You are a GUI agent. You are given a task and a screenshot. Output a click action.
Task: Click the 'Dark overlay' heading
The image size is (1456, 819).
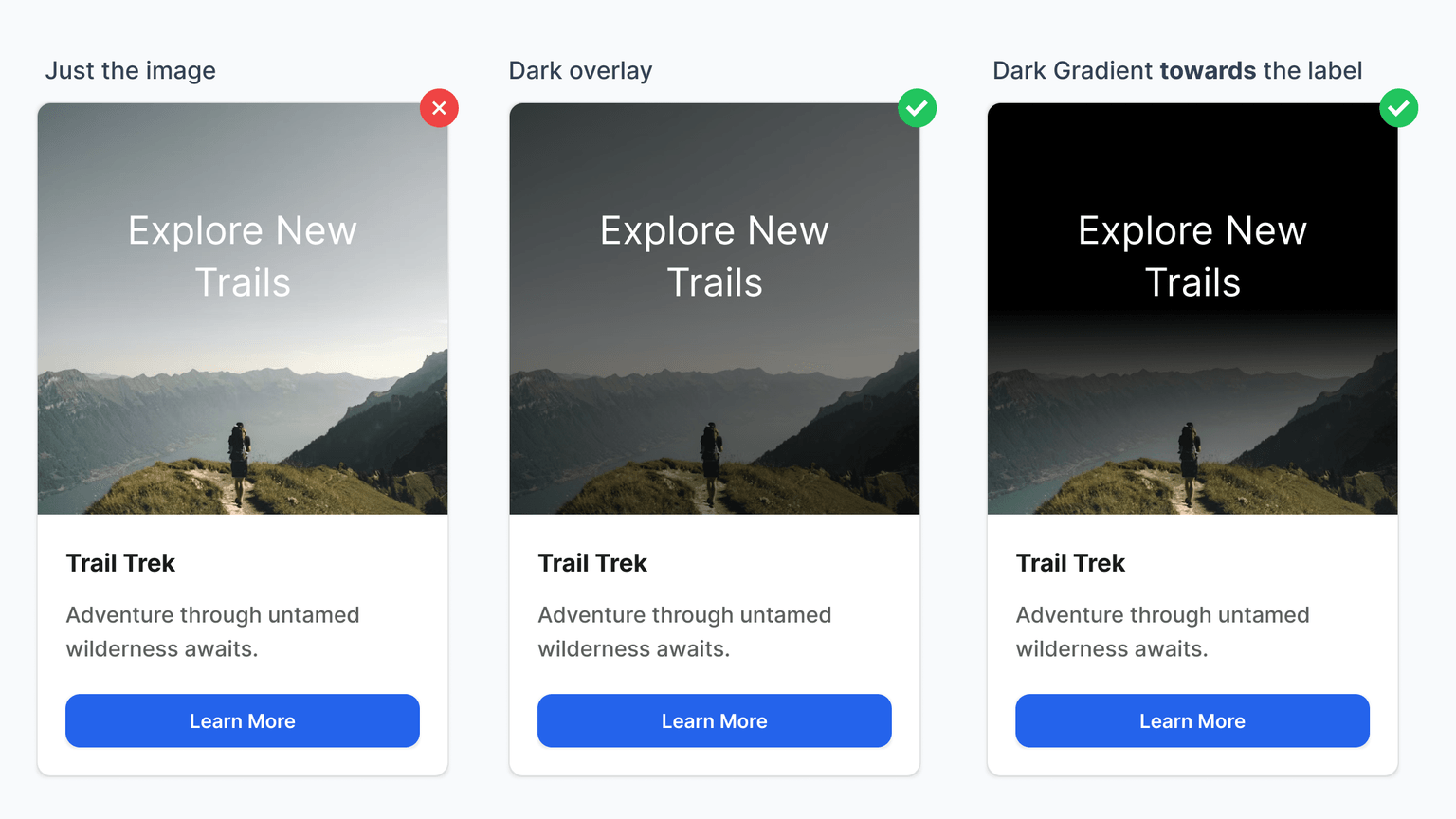[x=580, y=71]
